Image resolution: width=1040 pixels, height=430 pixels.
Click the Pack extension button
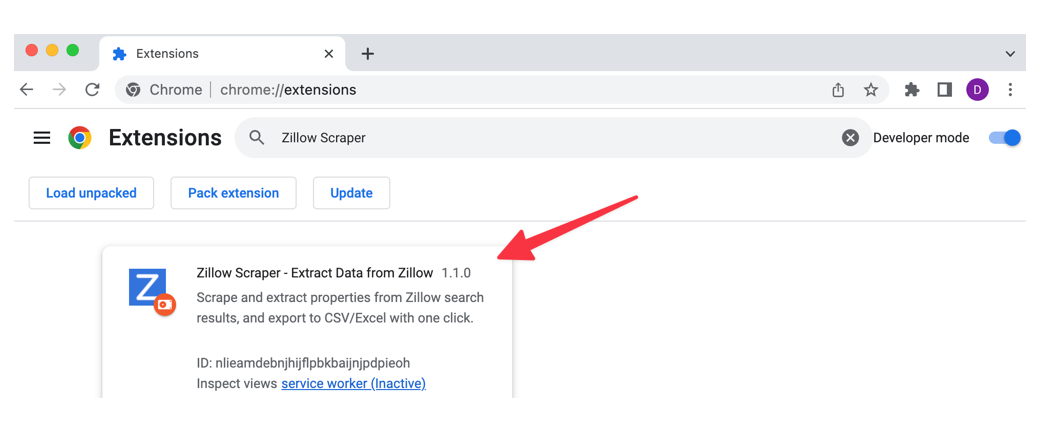pyautogui.click(x=233, y=193)
